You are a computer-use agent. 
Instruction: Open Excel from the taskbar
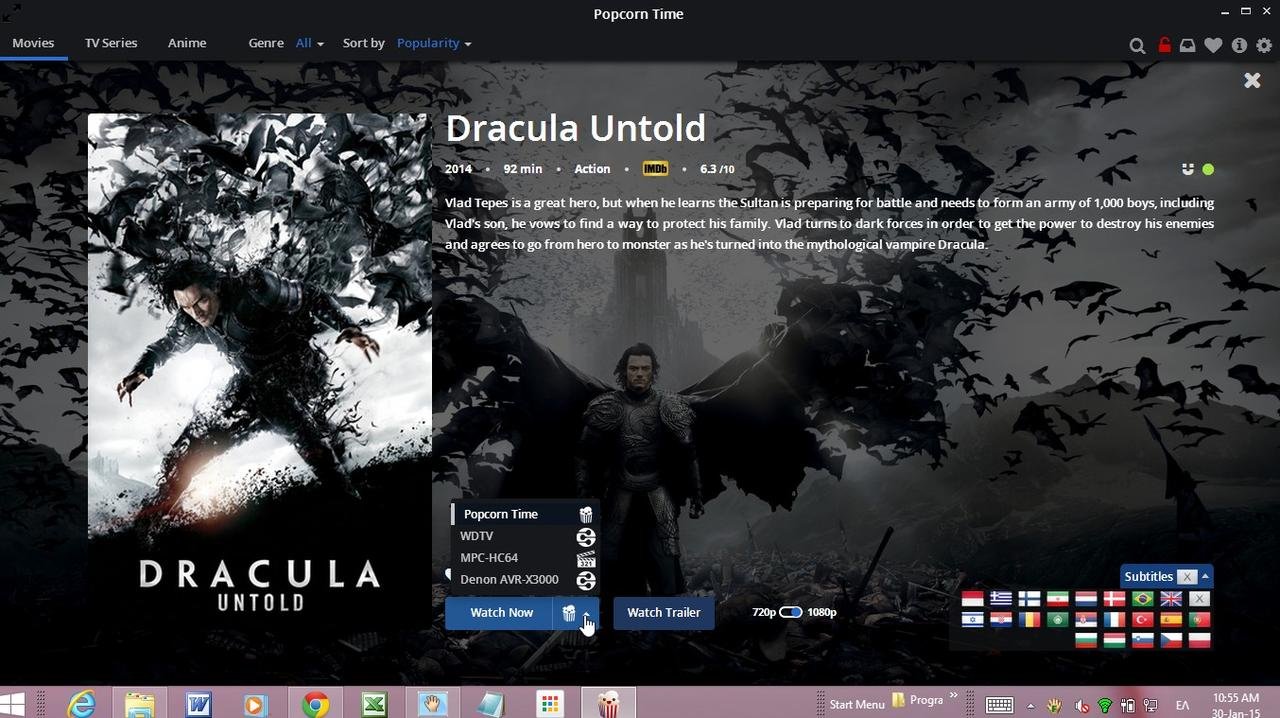click(x=374, y=705)
